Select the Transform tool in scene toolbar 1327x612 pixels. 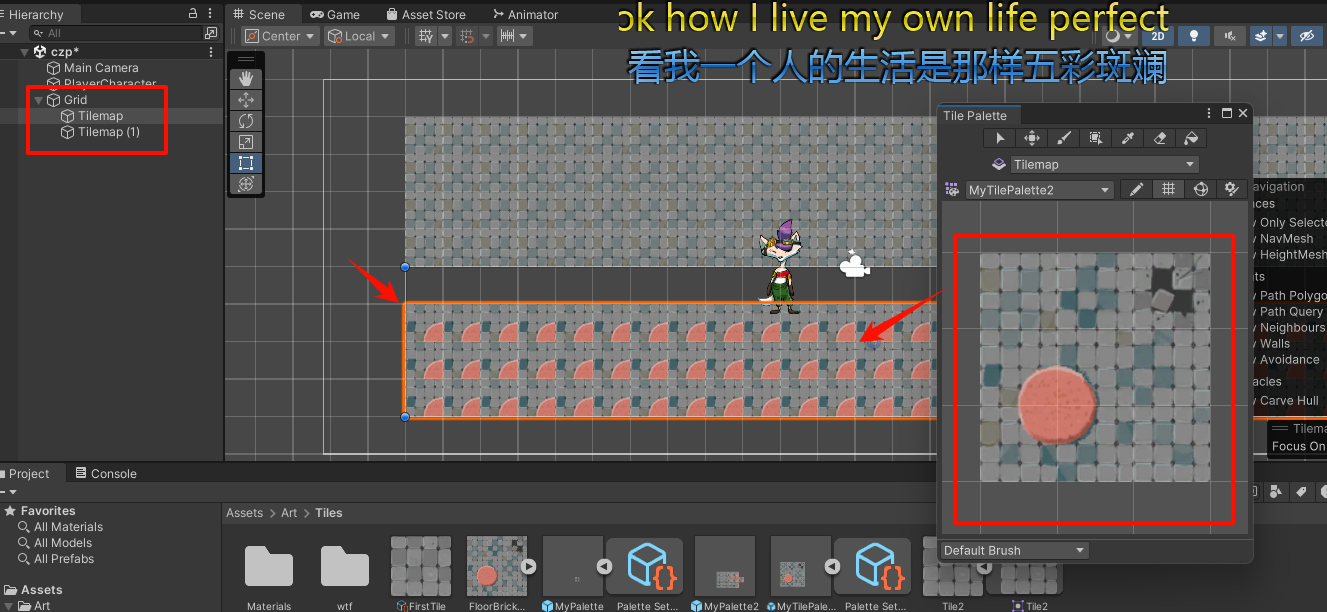246,184
